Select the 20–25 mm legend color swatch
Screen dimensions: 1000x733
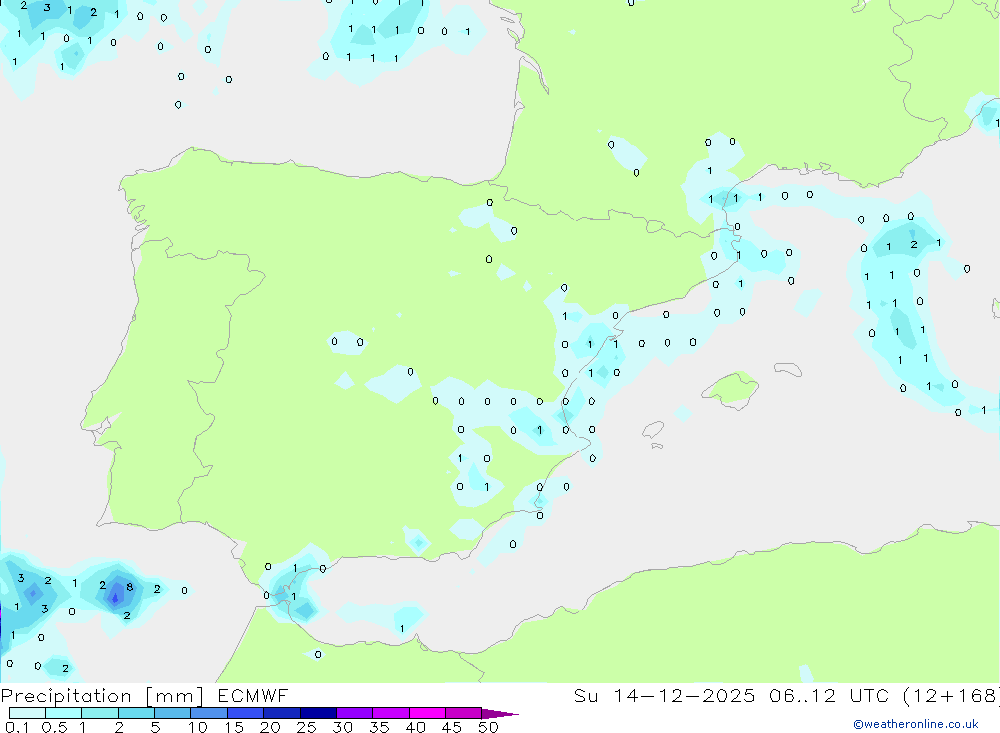pyautogui.click(x=282, y=713)
